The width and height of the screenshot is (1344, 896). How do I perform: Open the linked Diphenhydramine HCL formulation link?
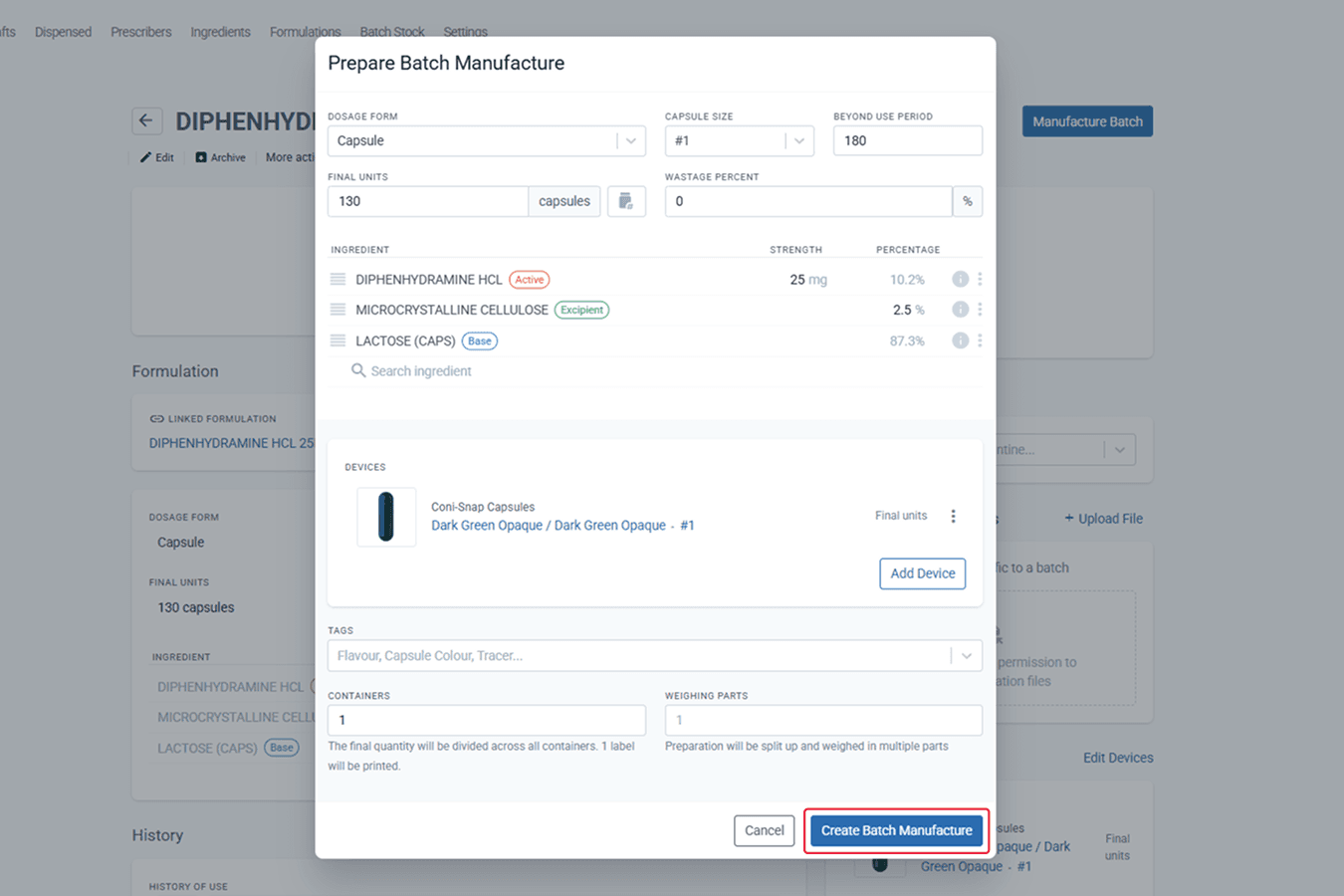point(232,443)
